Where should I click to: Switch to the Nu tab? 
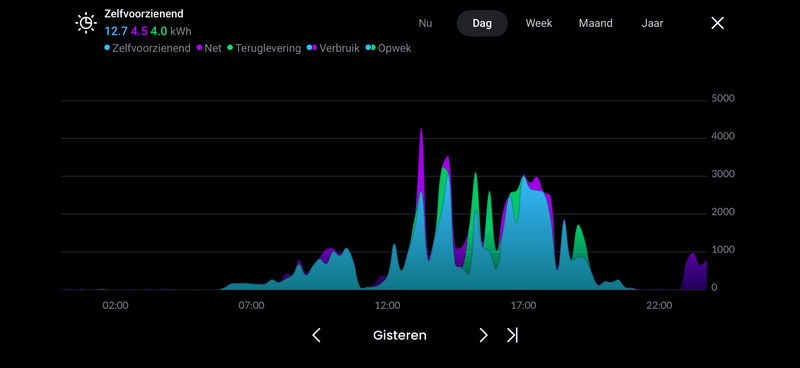425,23
